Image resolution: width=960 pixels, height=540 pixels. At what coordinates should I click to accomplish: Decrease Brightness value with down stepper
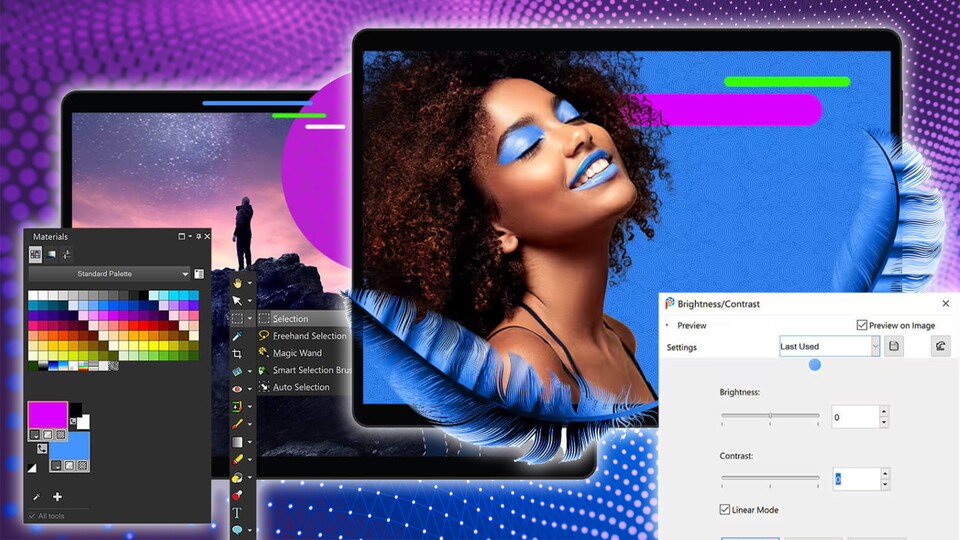pyautogui.click(x=883, y=422)
